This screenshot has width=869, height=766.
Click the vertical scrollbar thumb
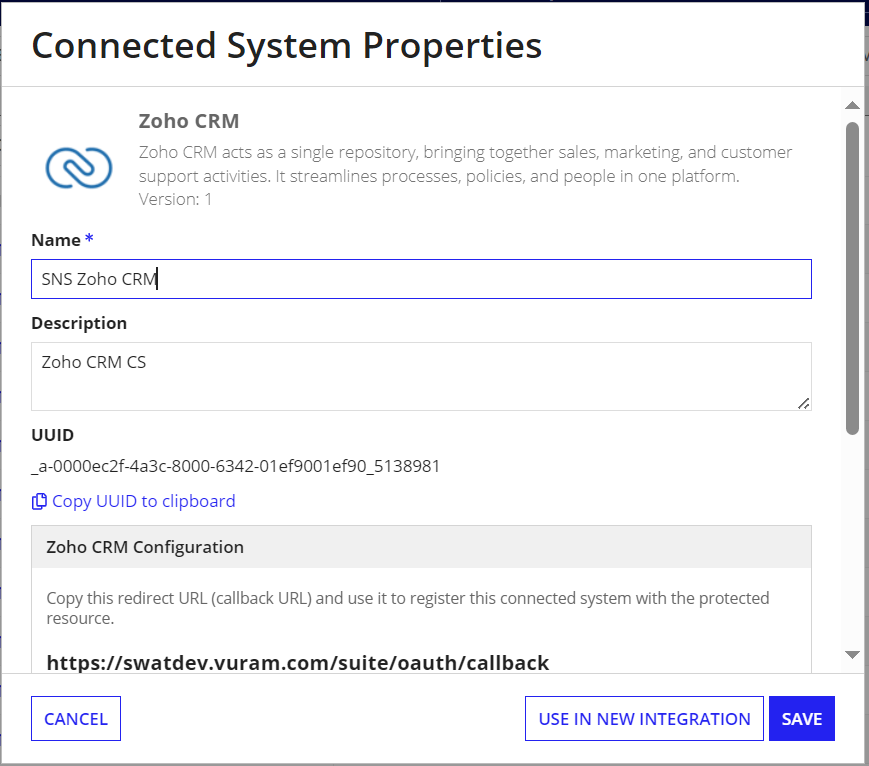pyautogui.click(x=852, y=277)
